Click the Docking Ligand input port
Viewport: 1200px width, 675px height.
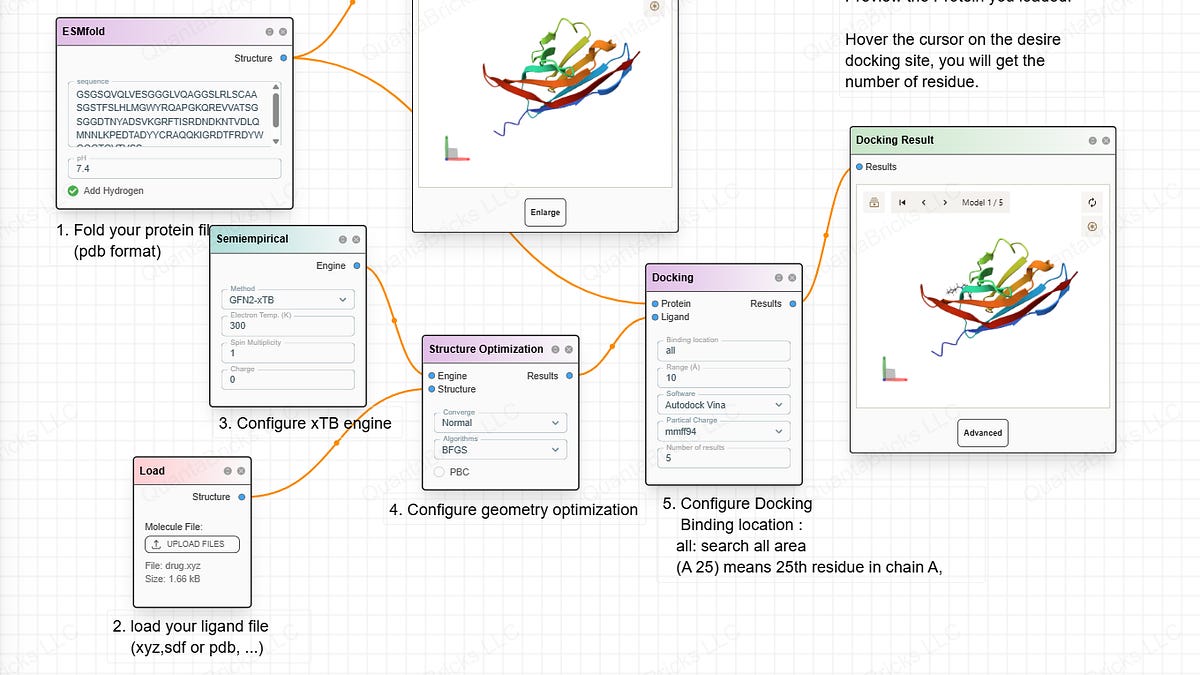click(x=655, y=317)
